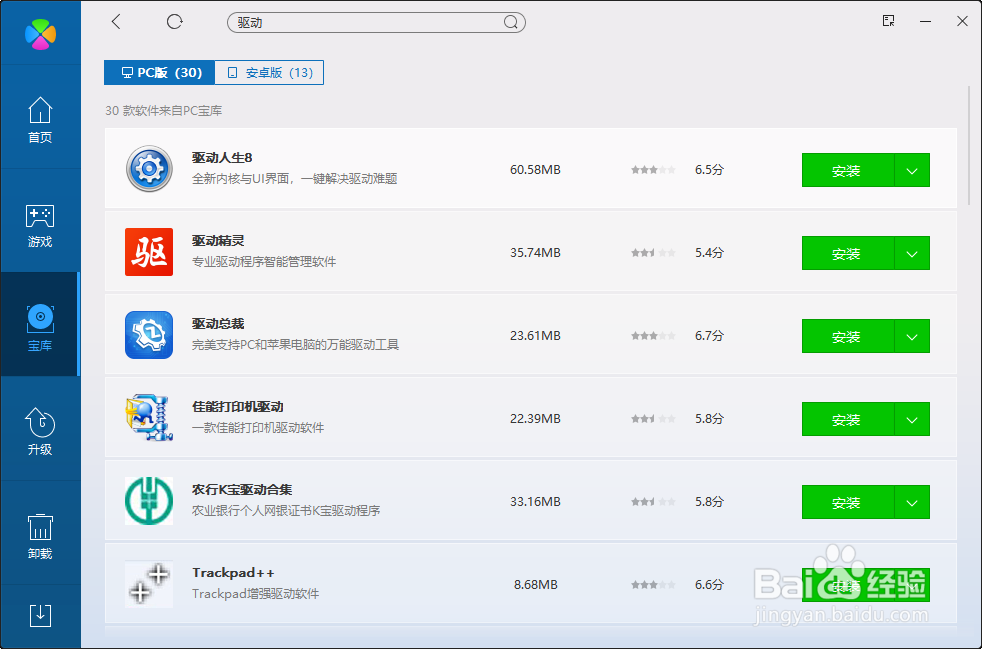Click description 农业银行个人网银证书K宝驱动程序

(x=286, y=511)
